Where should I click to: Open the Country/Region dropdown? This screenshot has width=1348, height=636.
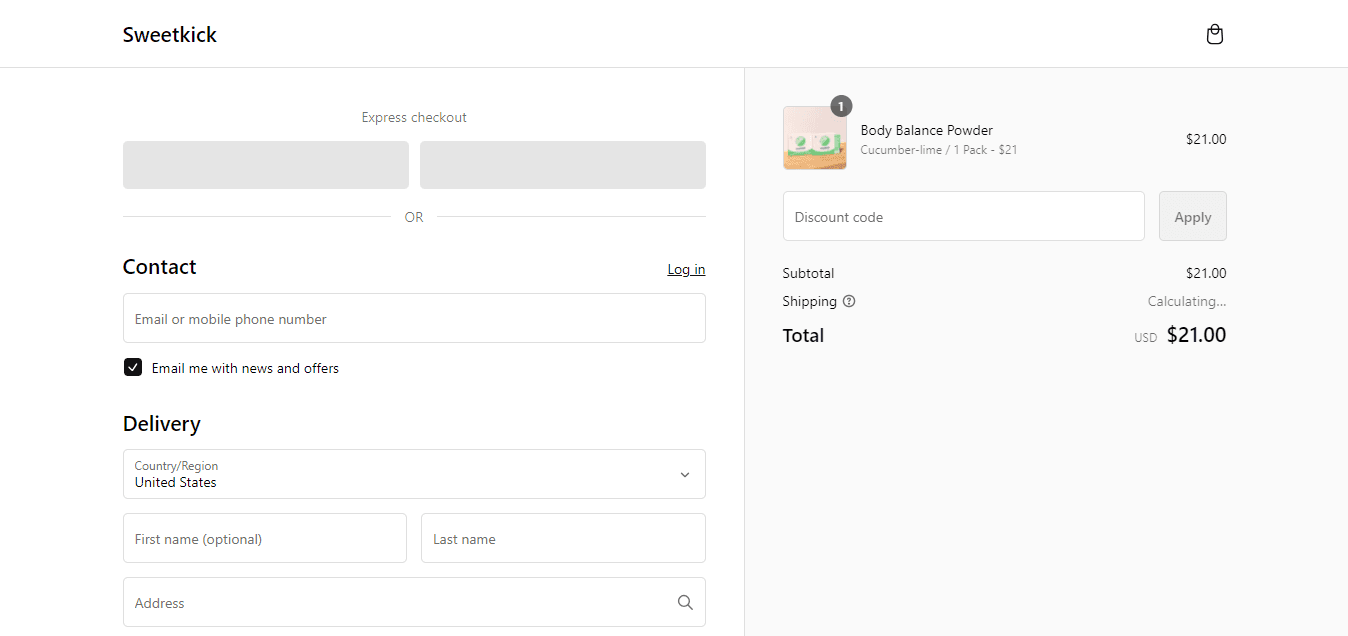414,474
